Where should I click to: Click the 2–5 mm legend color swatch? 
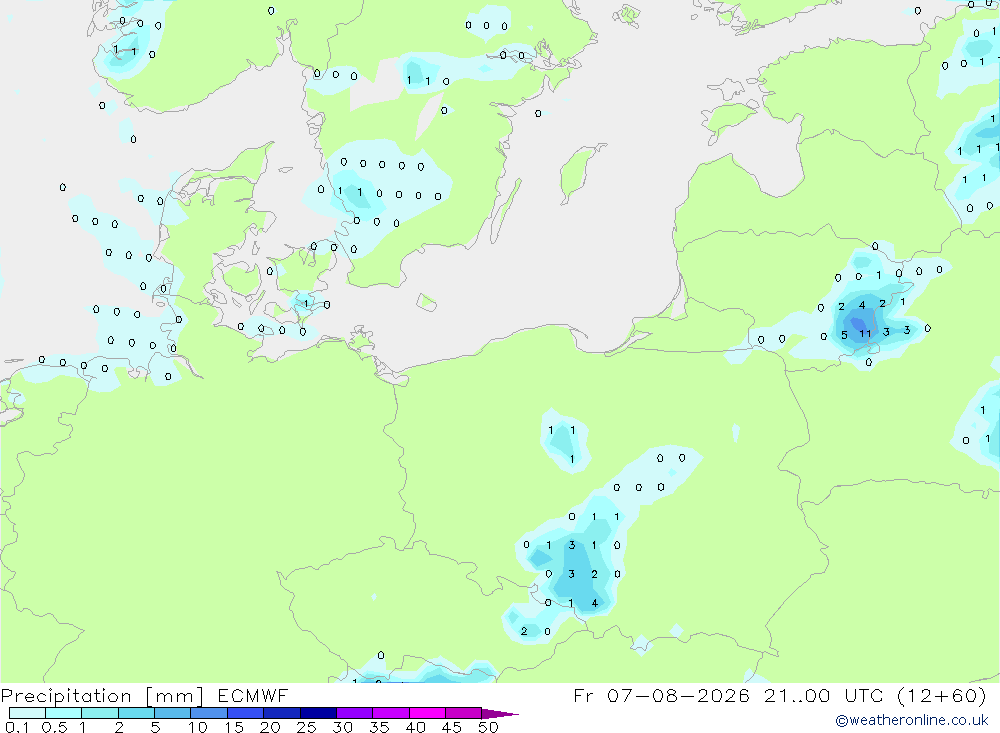[136, 713]
